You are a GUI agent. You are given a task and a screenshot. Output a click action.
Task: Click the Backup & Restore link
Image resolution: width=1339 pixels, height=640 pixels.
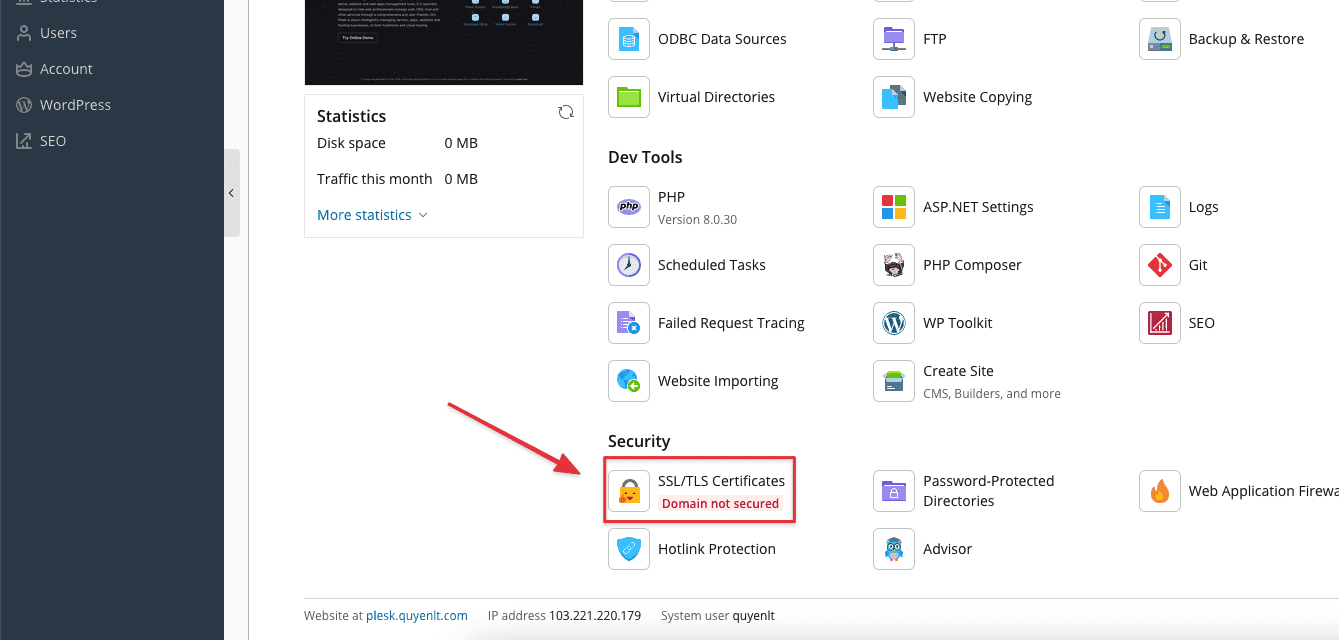tap(1246, 39)
